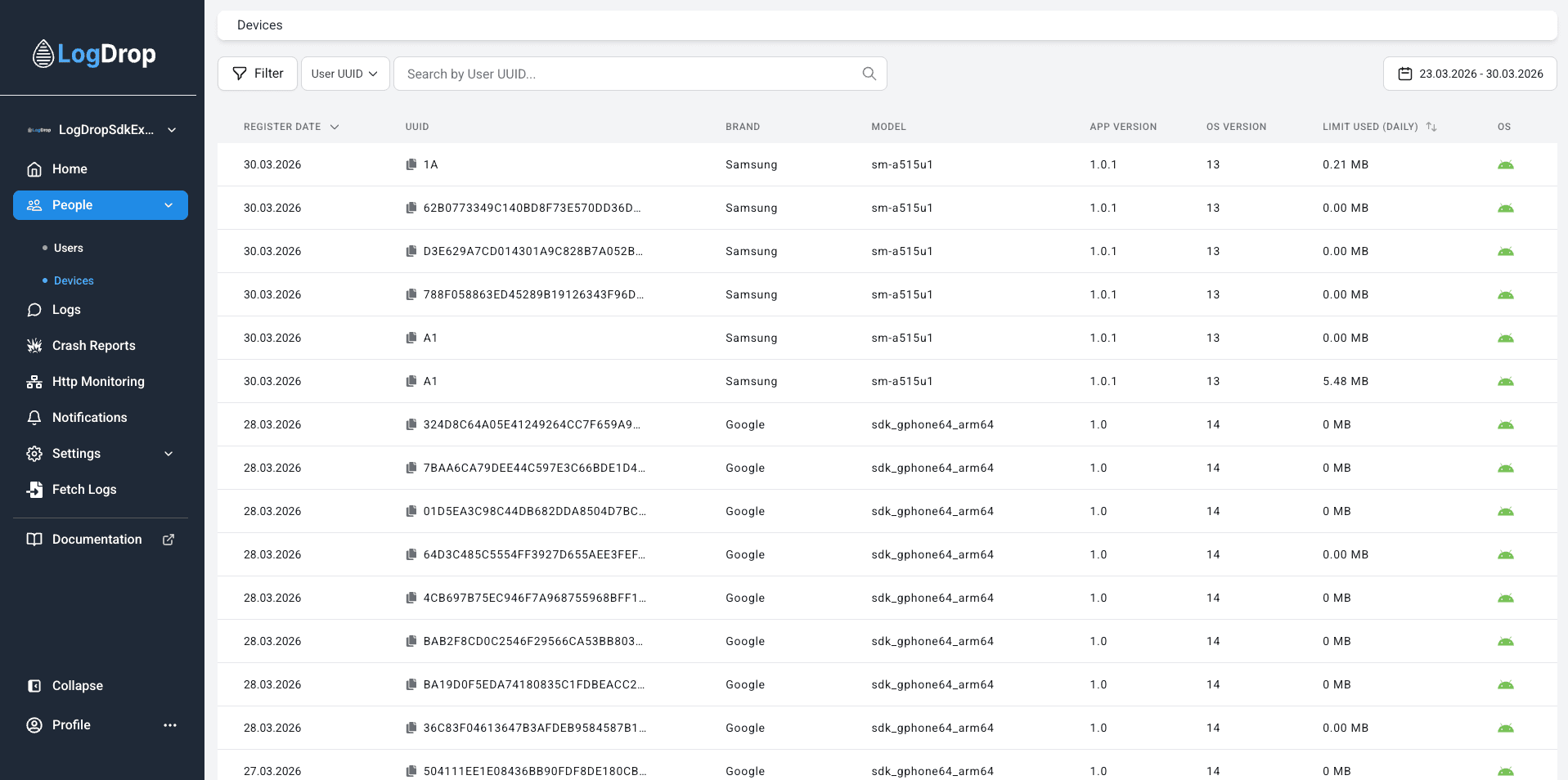Open the date range picker 23.03.2026 - 30.03.2026
1568x780 pixels.
[1470, 74]
